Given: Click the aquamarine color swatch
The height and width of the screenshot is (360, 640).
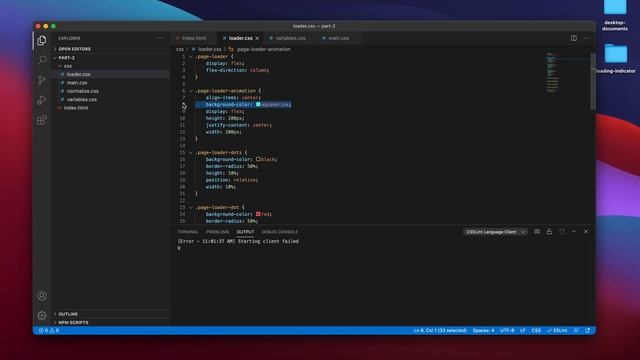Looking at the screenshot, I should click(x=258, y=104).
